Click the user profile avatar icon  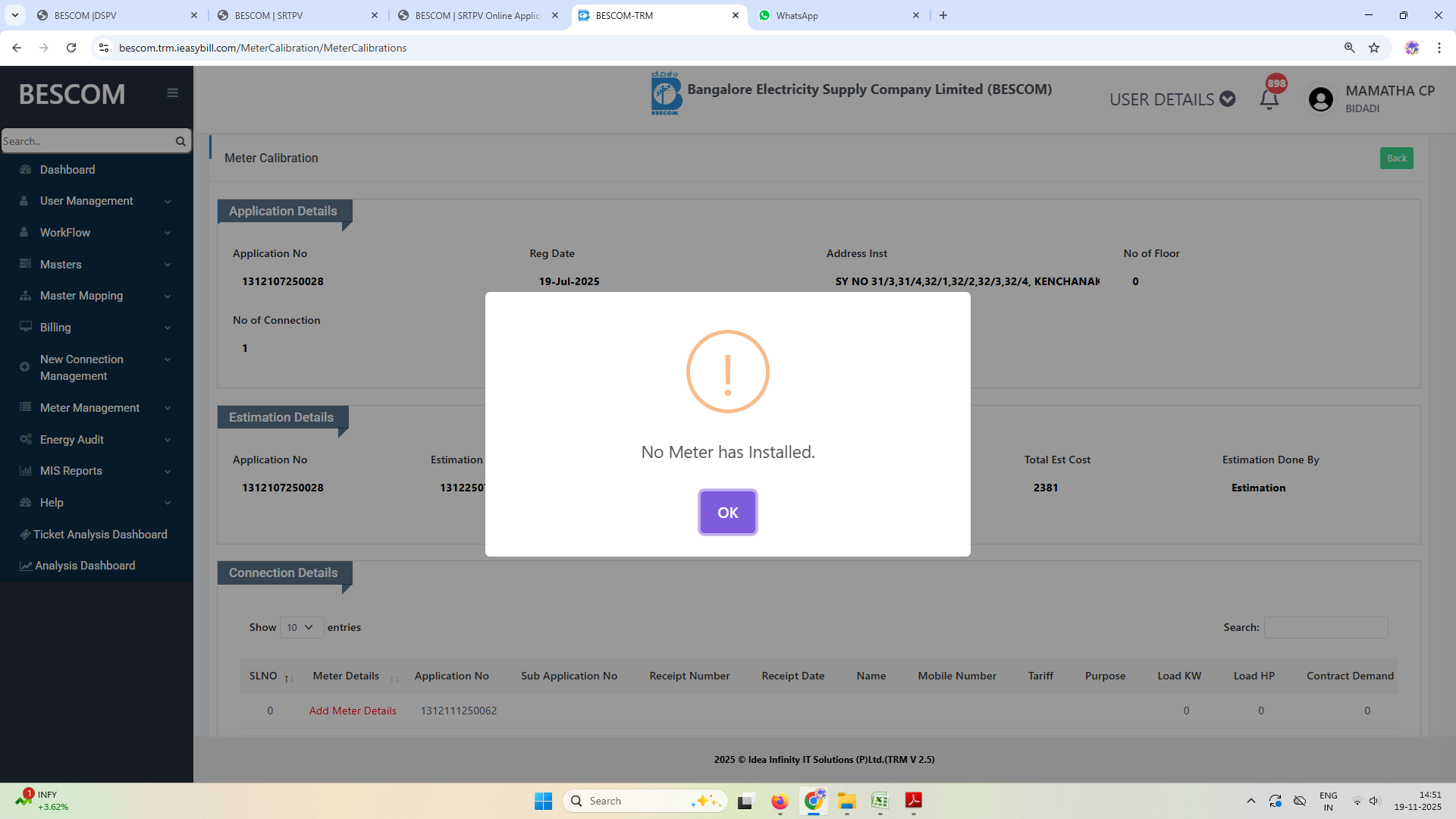click(x=1320, y=99)
